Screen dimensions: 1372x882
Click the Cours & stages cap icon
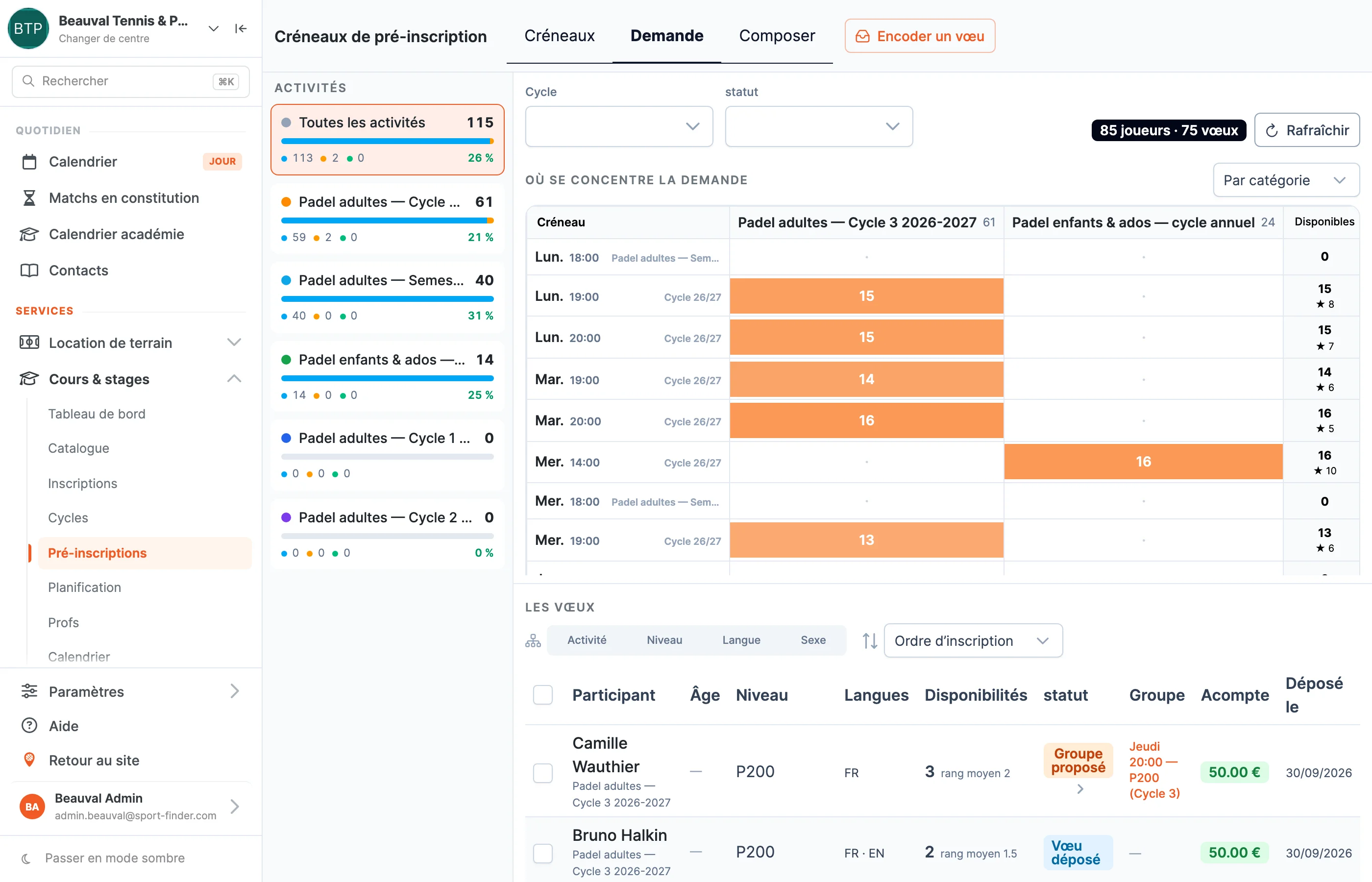click(x=29, y=379)
